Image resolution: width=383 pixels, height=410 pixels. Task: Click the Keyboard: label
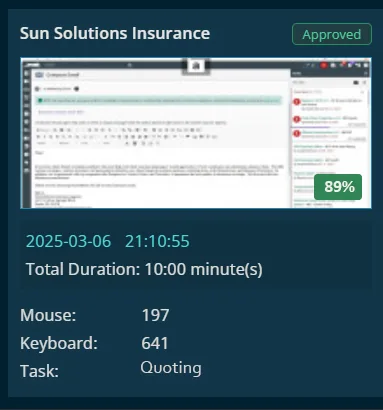(59, 343)
